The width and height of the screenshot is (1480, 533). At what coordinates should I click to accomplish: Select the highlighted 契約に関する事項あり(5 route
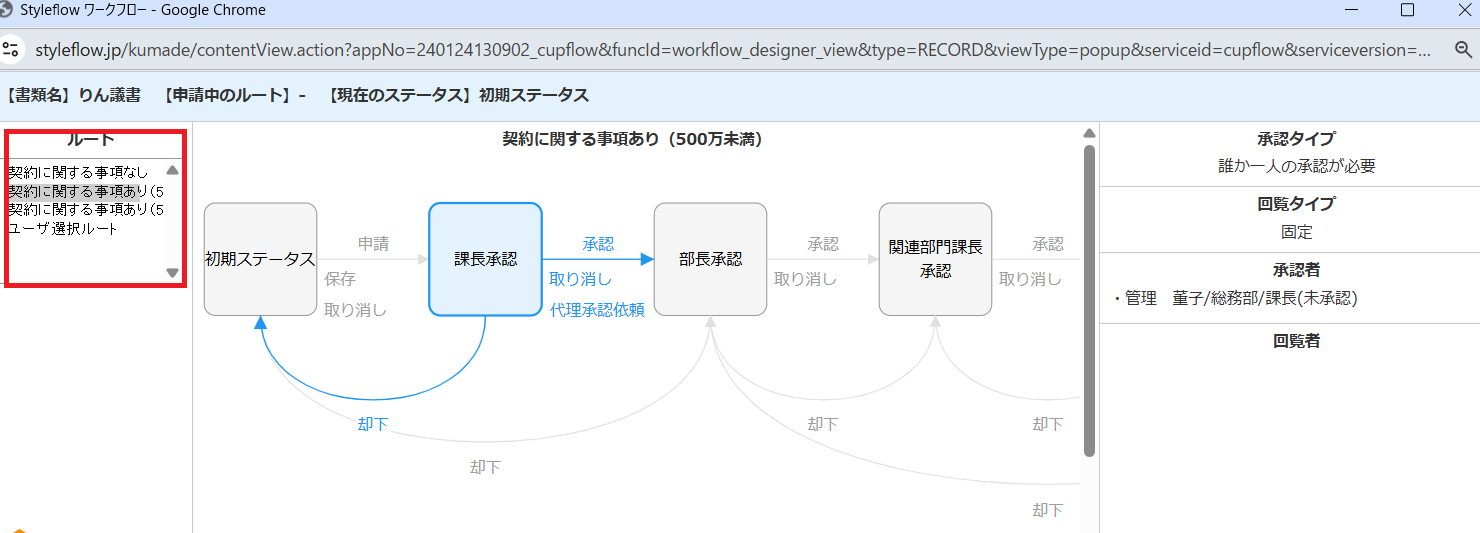[86, 191]
